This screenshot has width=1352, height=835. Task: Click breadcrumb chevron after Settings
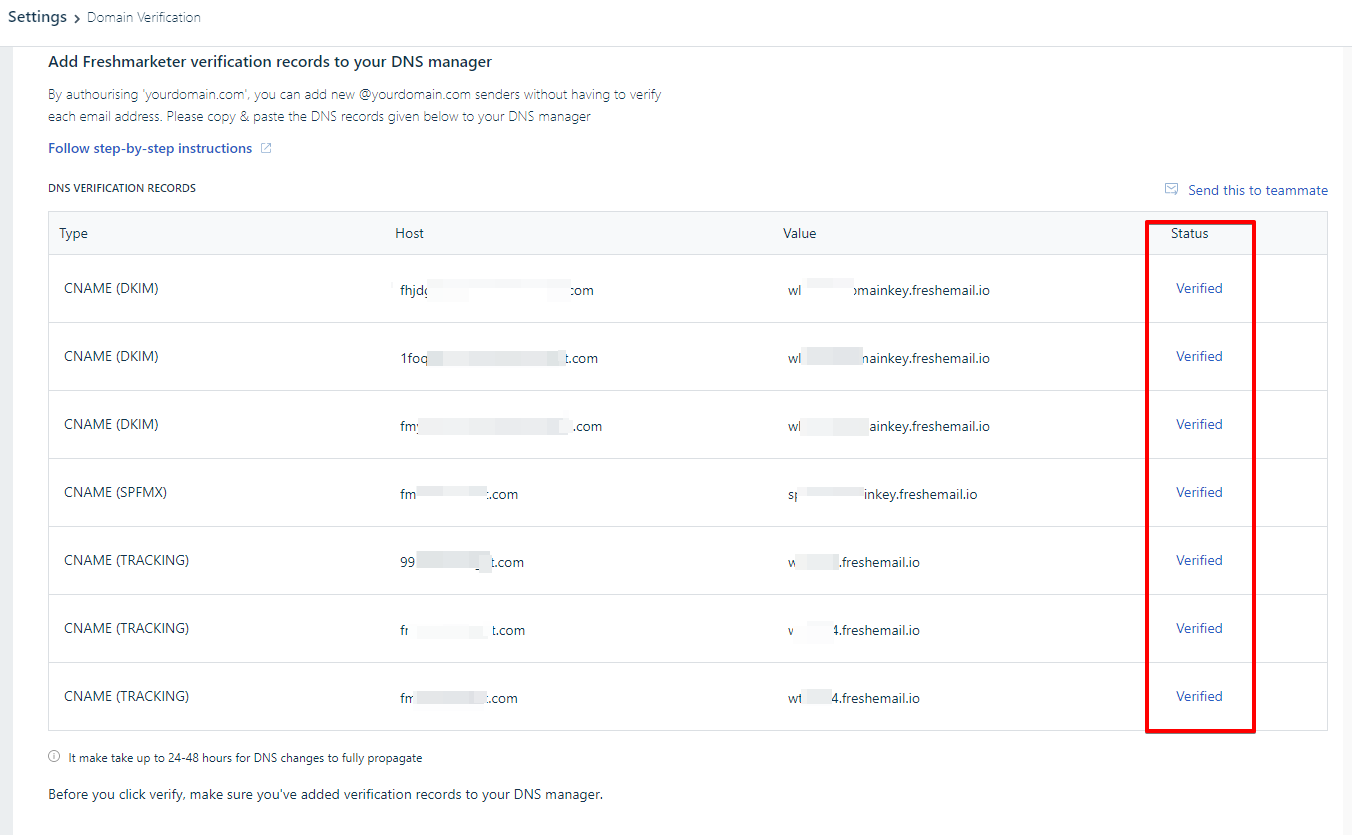pyautogui.click(x=77, y=19)
